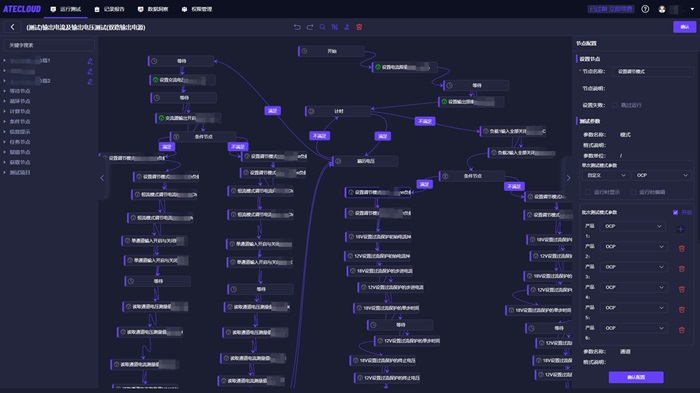Toggle the 设置失败 skip-run checkbox

615,105
